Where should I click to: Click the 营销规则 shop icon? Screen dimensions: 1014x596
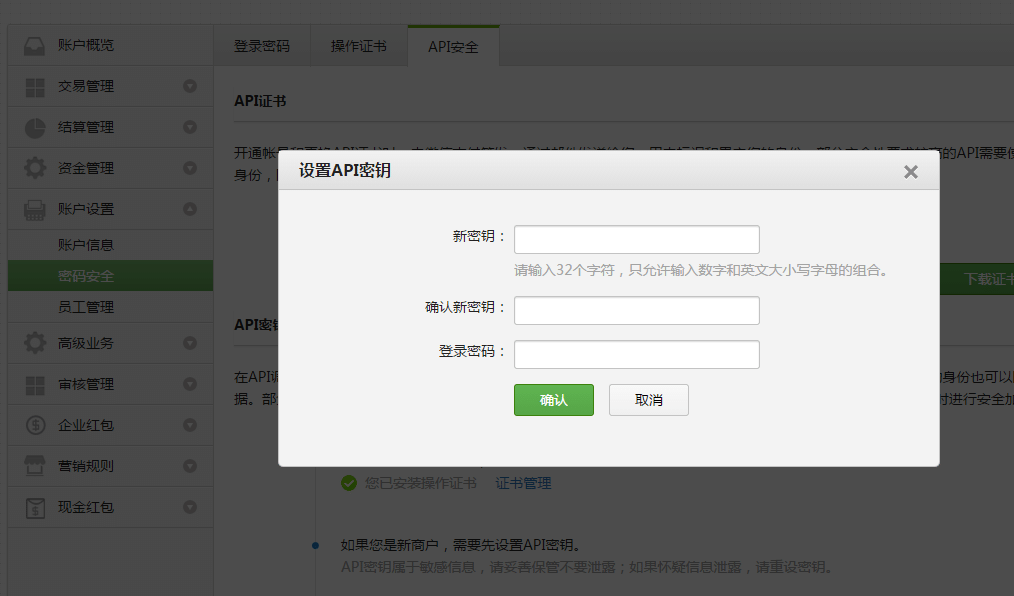tap(35, 466)
